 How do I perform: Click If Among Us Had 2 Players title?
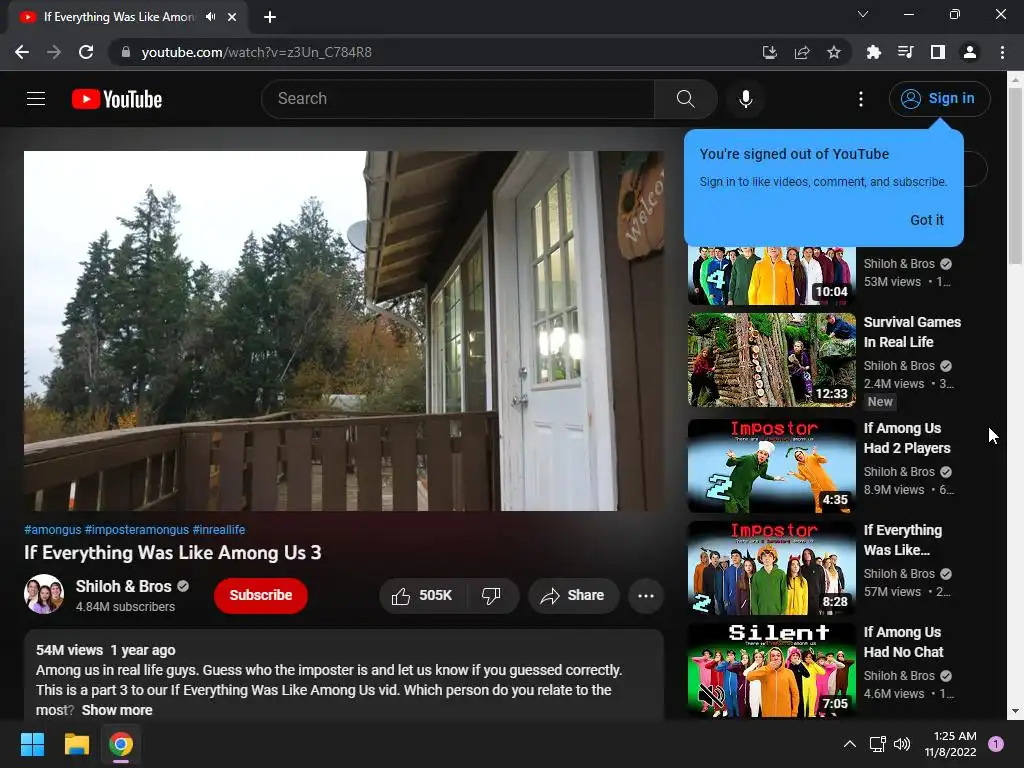(906, 438)
